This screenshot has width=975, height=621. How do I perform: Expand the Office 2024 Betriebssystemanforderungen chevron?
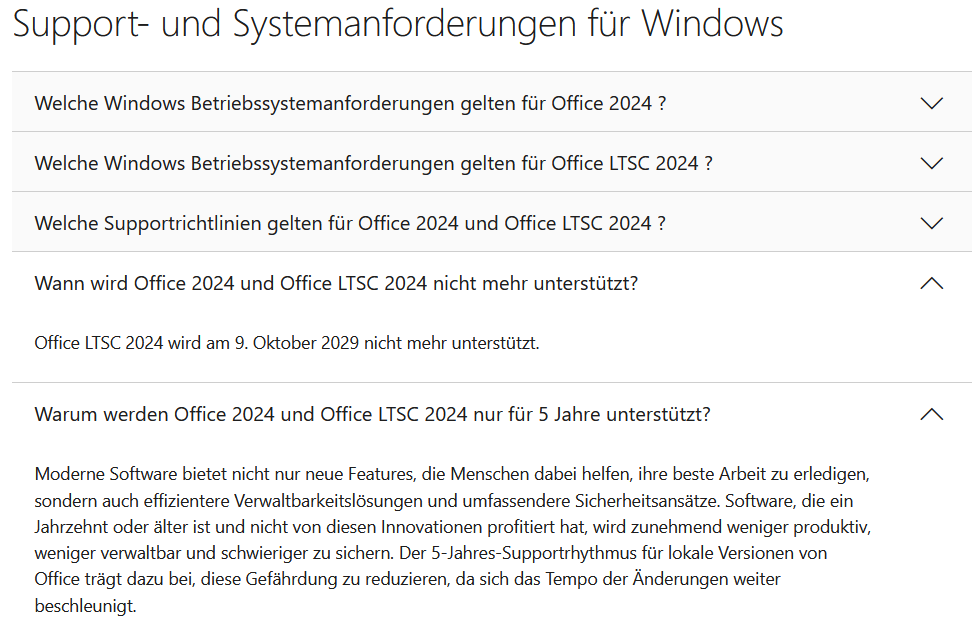[x=931, y=103]
